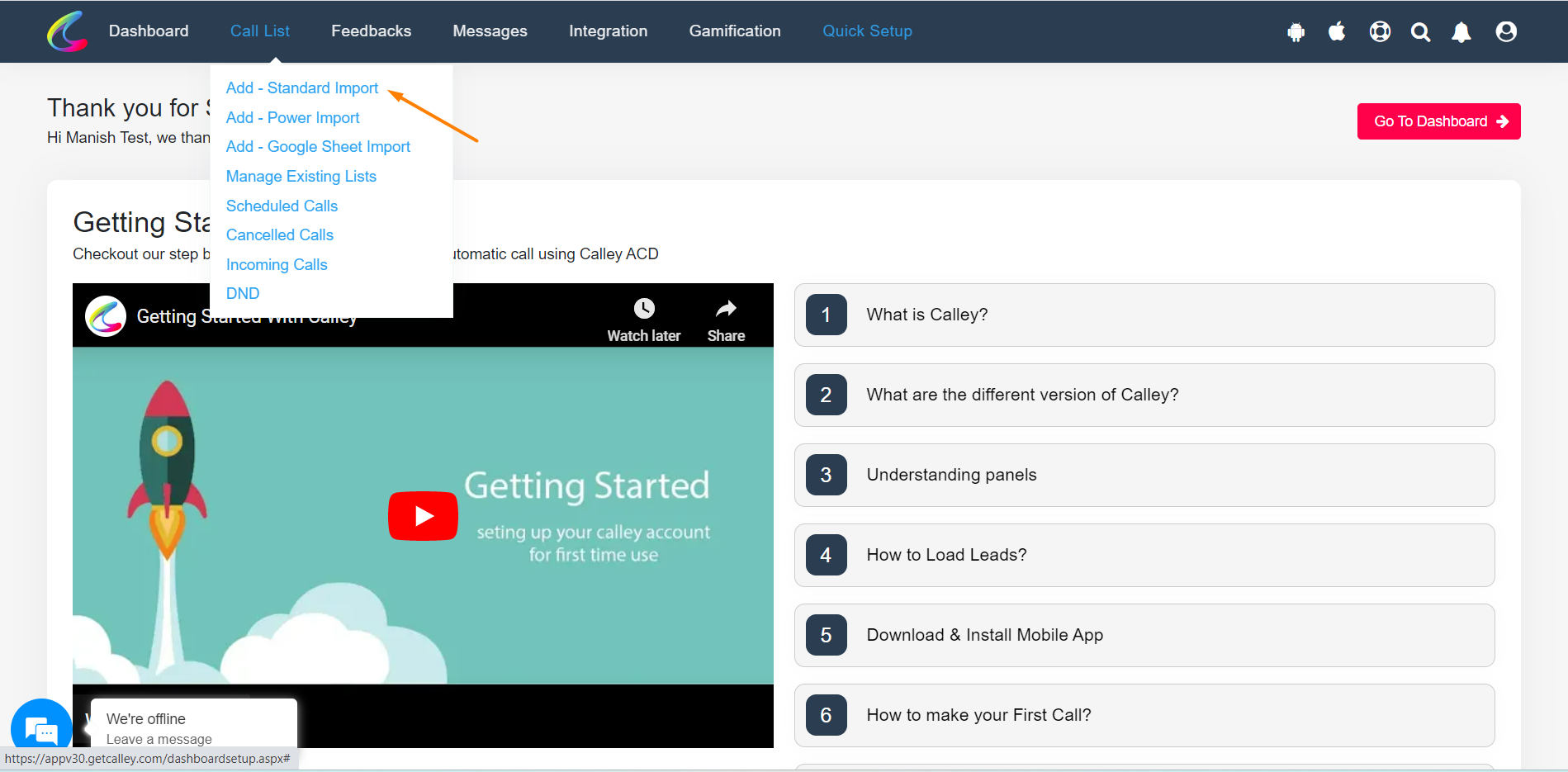Expand 'different version of Calley' step
This screenshot has height=772, width=1568.
click(1144, 395)
